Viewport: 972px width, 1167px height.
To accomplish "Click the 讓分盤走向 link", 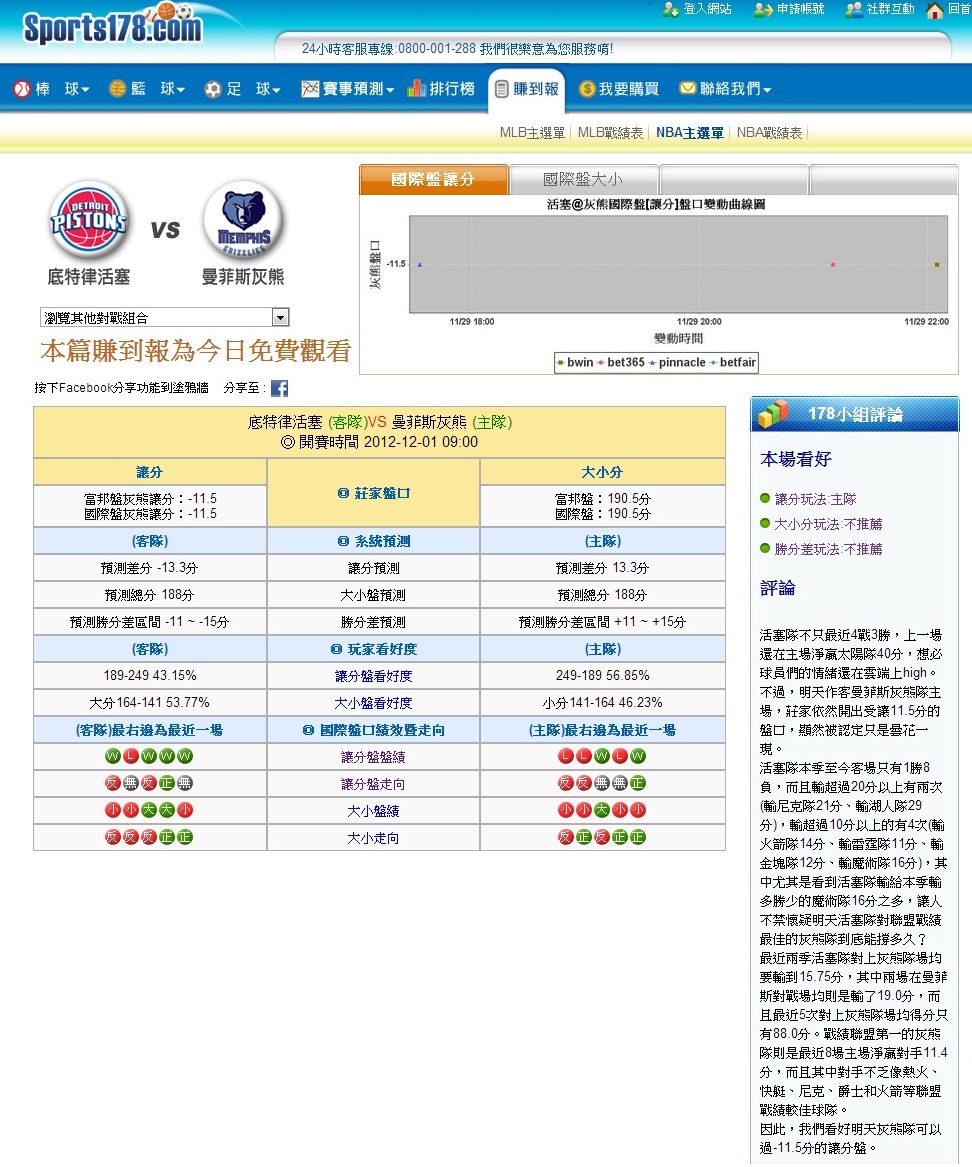I will tap(374, 784).
